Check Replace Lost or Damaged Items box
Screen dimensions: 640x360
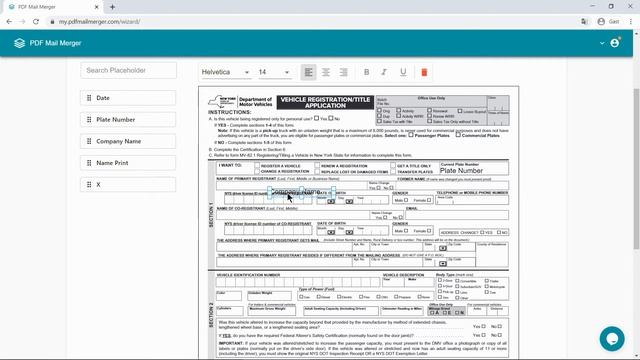(317, 172)
